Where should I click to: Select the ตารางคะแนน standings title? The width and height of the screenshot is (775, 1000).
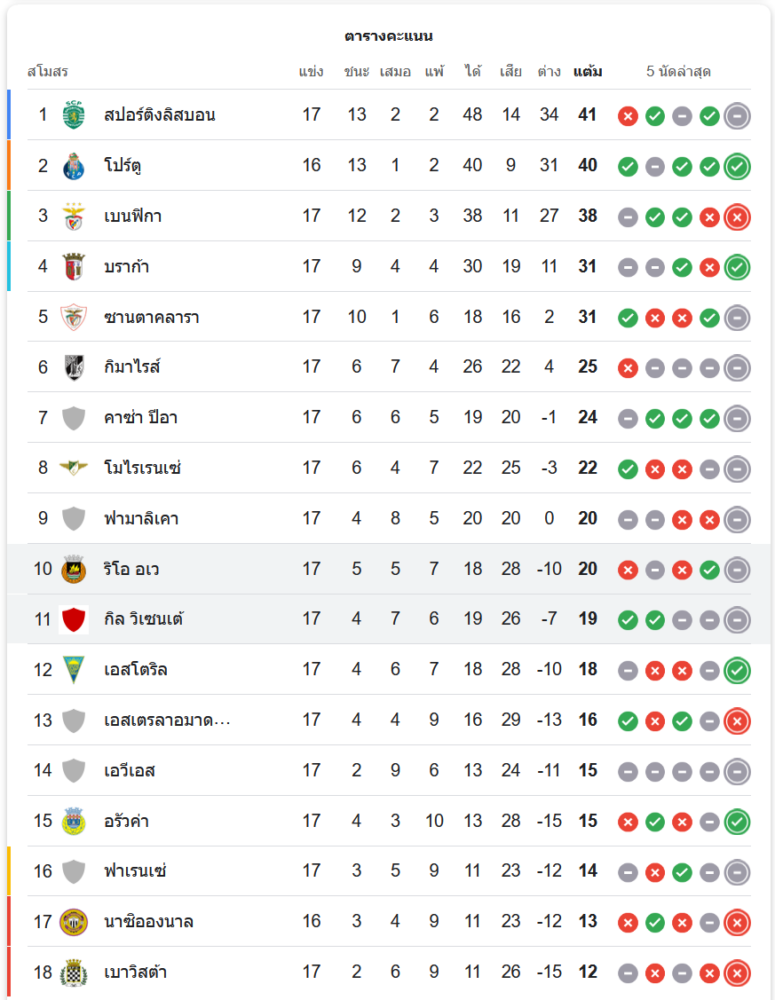388,36
